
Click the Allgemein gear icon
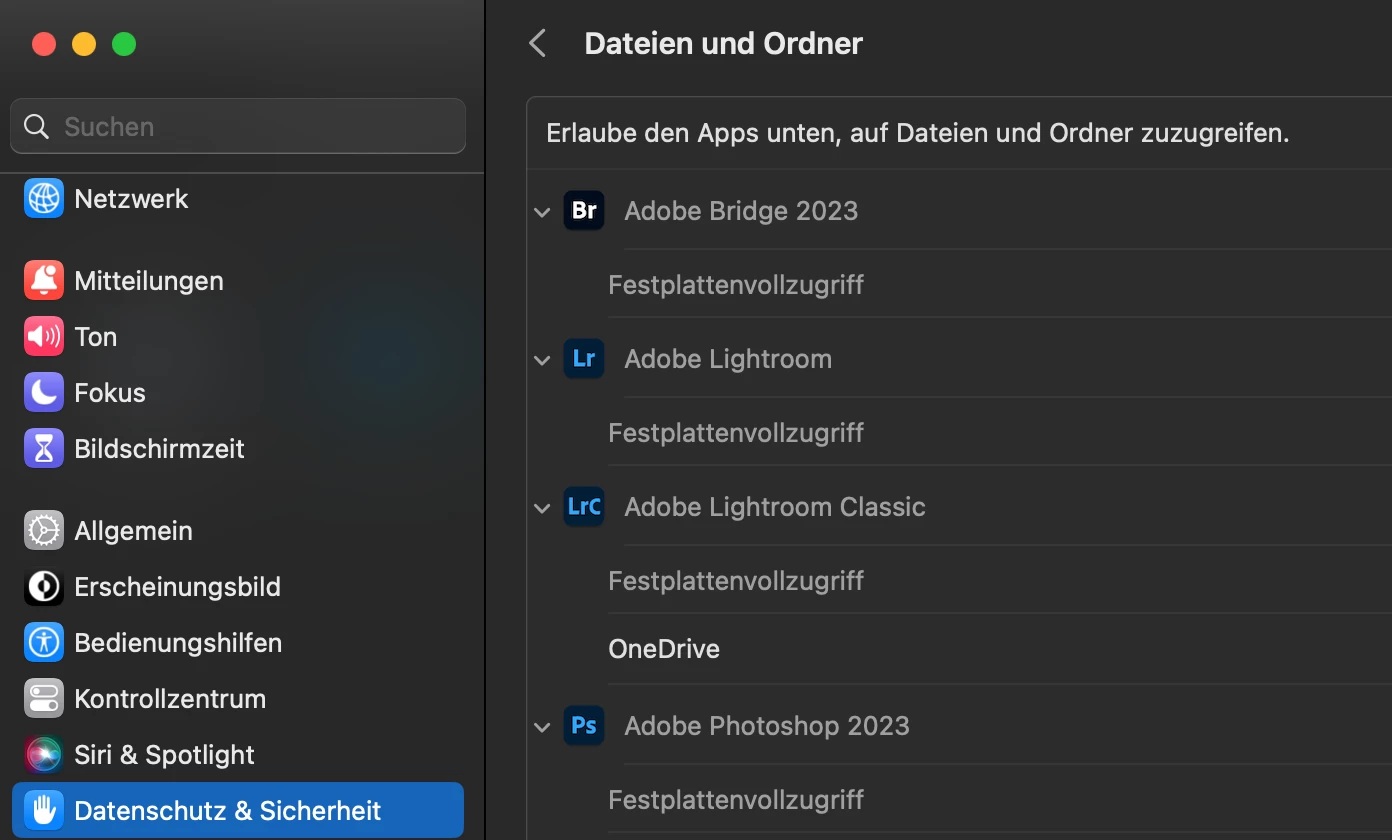(x=44, y=531)
